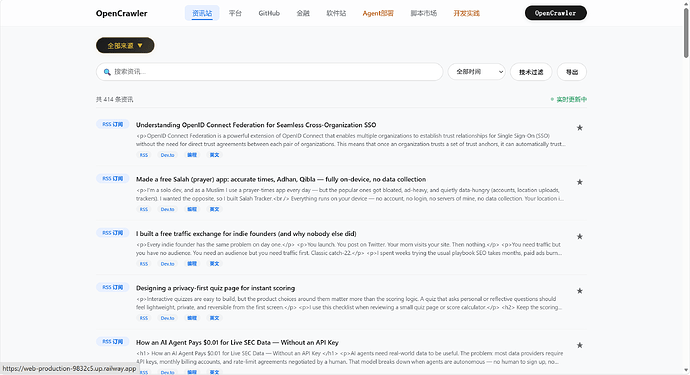Screen dimensions: 690x375
Task: Open the Salah prayer app article title
Action: tap(281, 179)
